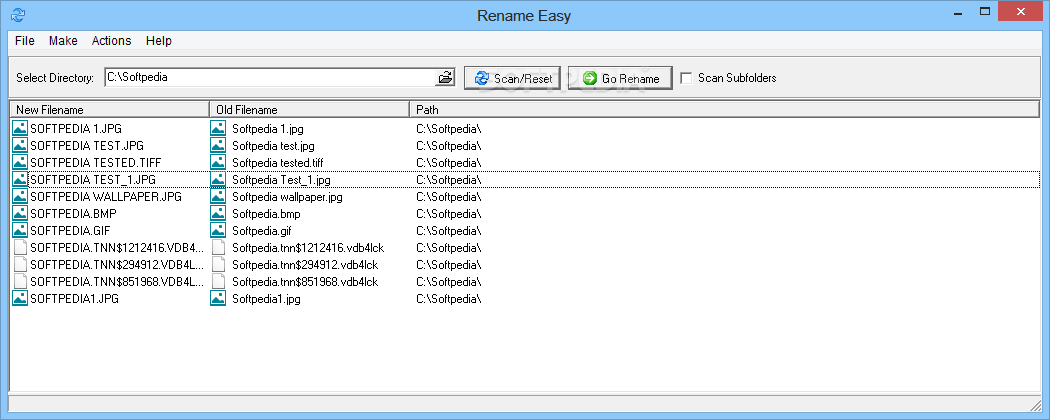
Task: Click file icon beside Softpedia.tnn$851968.vdb4lck
Action: (218, 281)
